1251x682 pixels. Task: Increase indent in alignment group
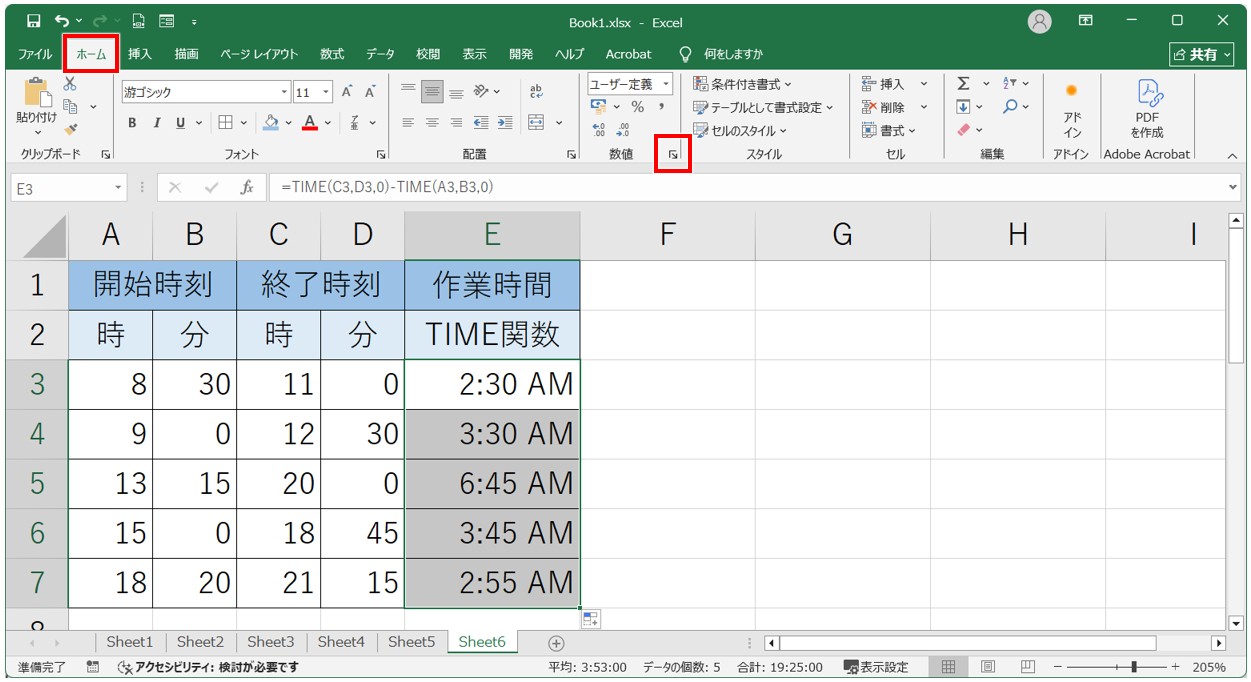(504, 122)
